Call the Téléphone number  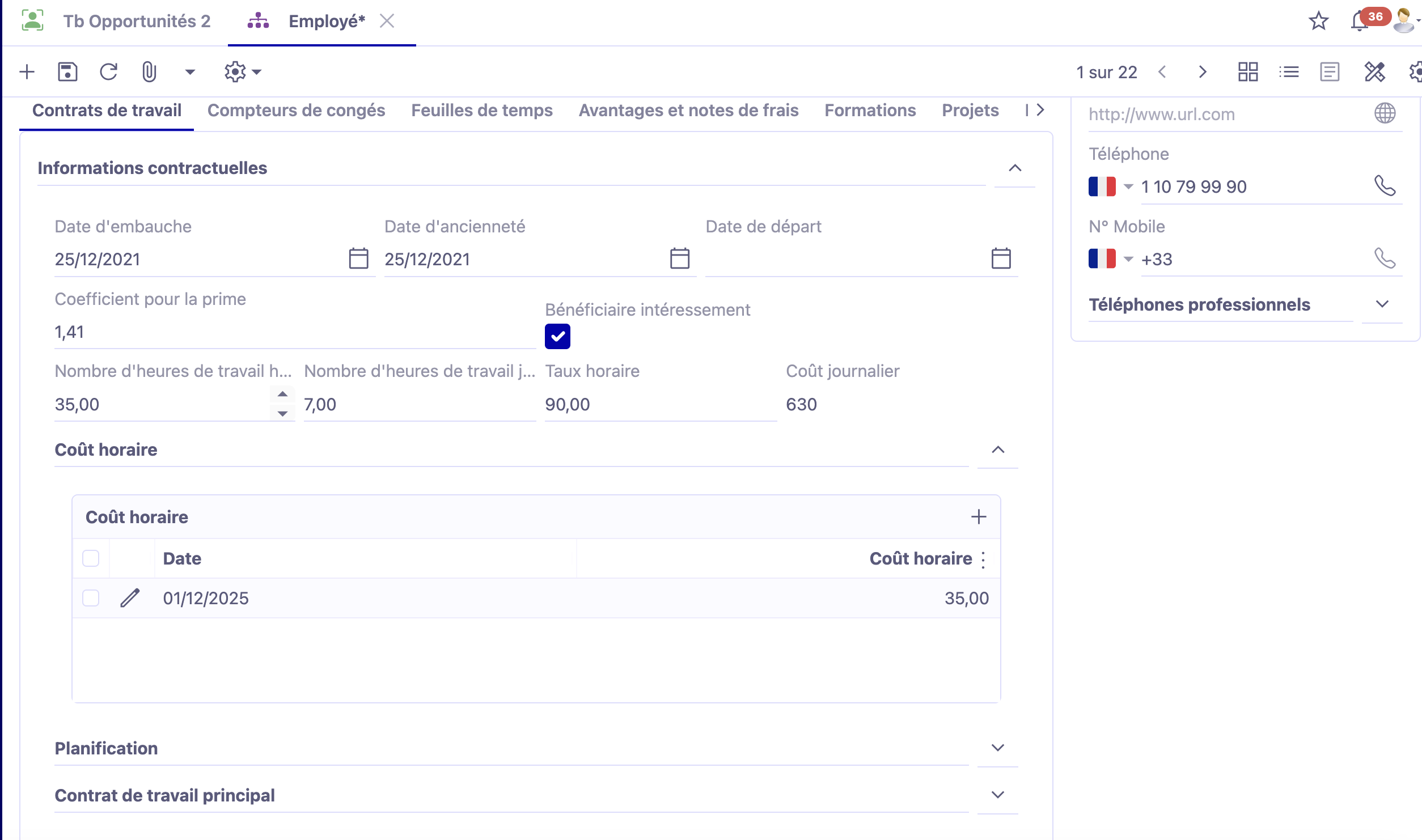click(1386, 186)
